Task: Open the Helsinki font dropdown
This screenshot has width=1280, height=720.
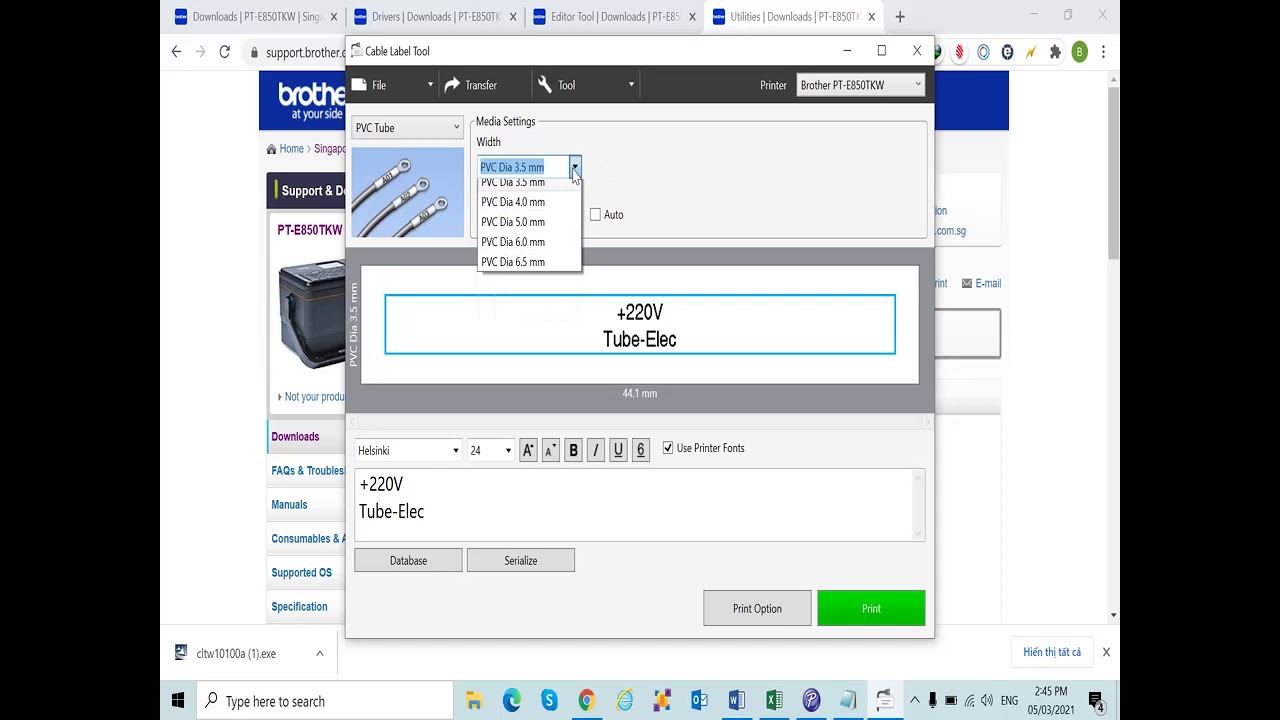Action: click(408, 451)
